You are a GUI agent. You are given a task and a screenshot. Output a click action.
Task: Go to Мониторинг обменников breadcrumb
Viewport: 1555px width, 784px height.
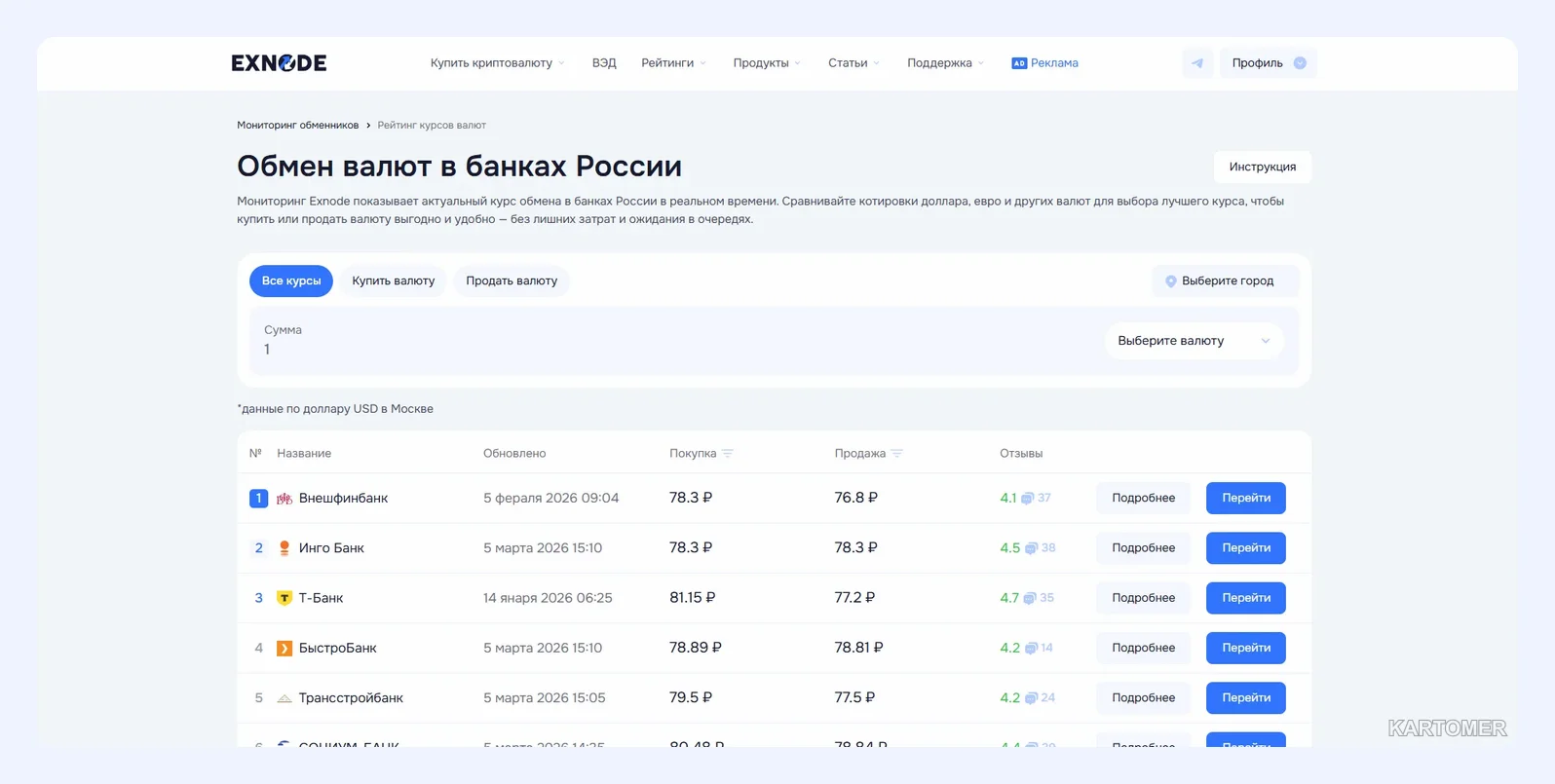click(x=298, y=126)
